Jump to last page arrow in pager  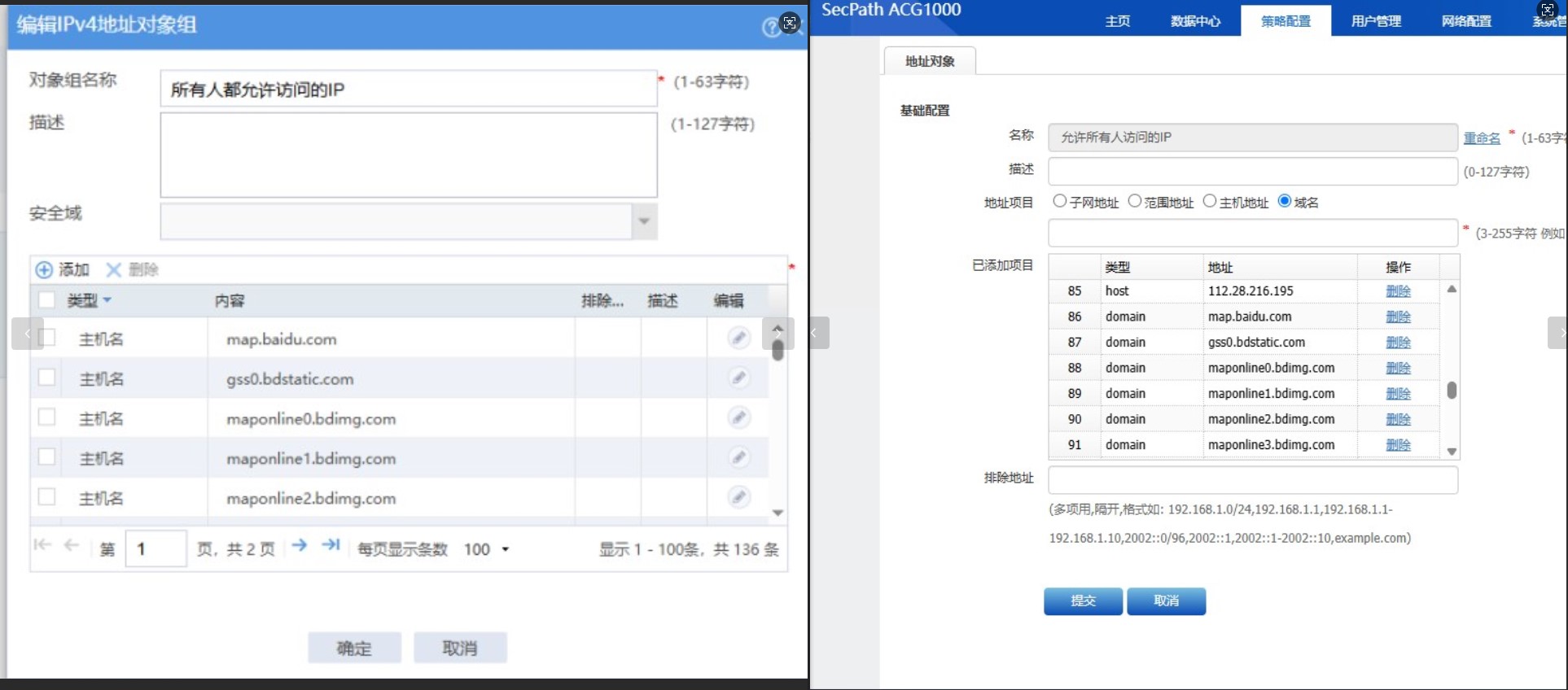[331, 545]
